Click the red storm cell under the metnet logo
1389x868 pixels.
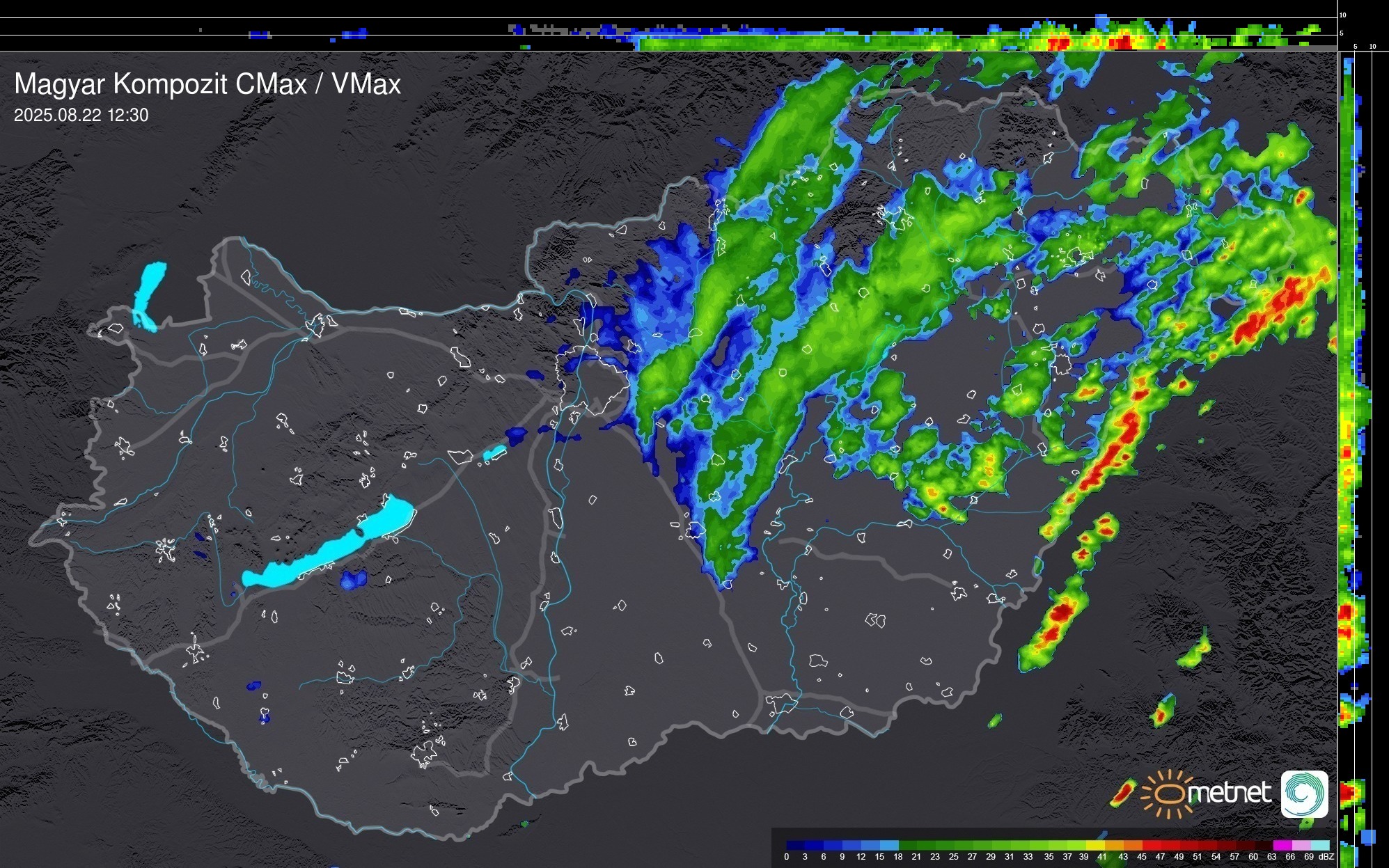[x=1122, y=793]
